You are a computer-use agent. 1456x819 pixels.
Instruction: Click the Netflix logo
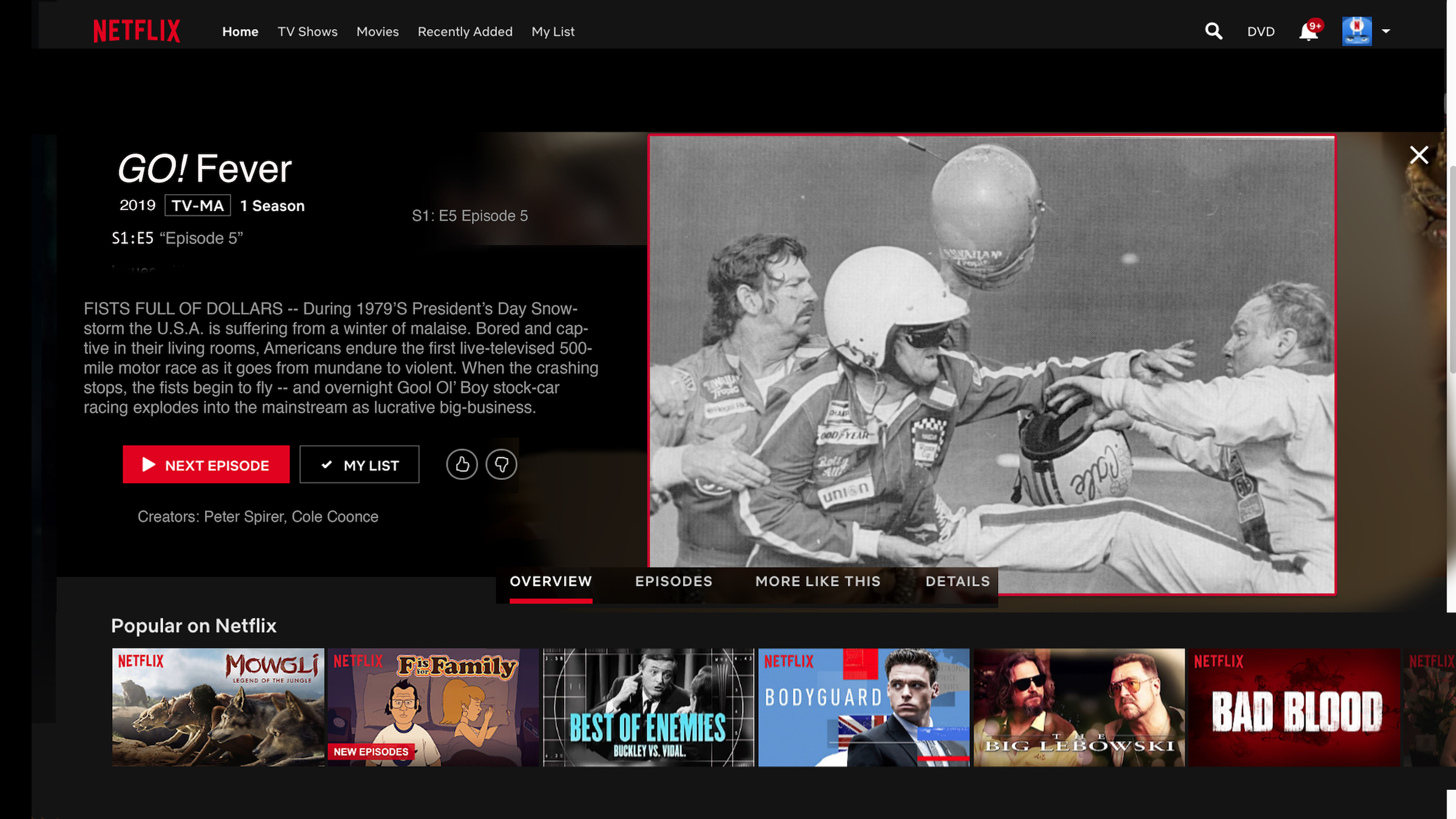[136, 31]
